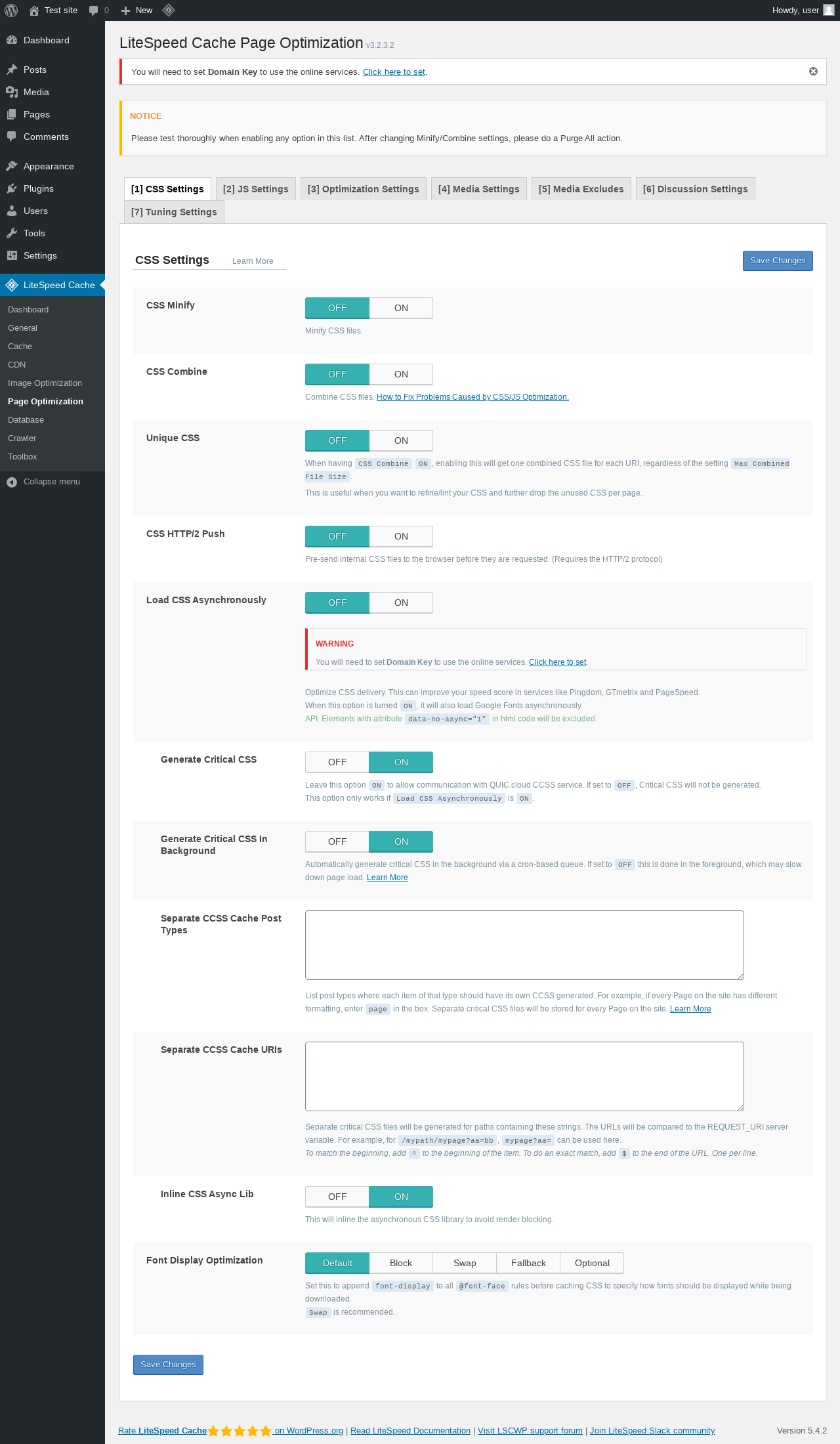Pick Optional font display option
The width and height of the screenshot is (840, 1444).
click(592, 1263)
